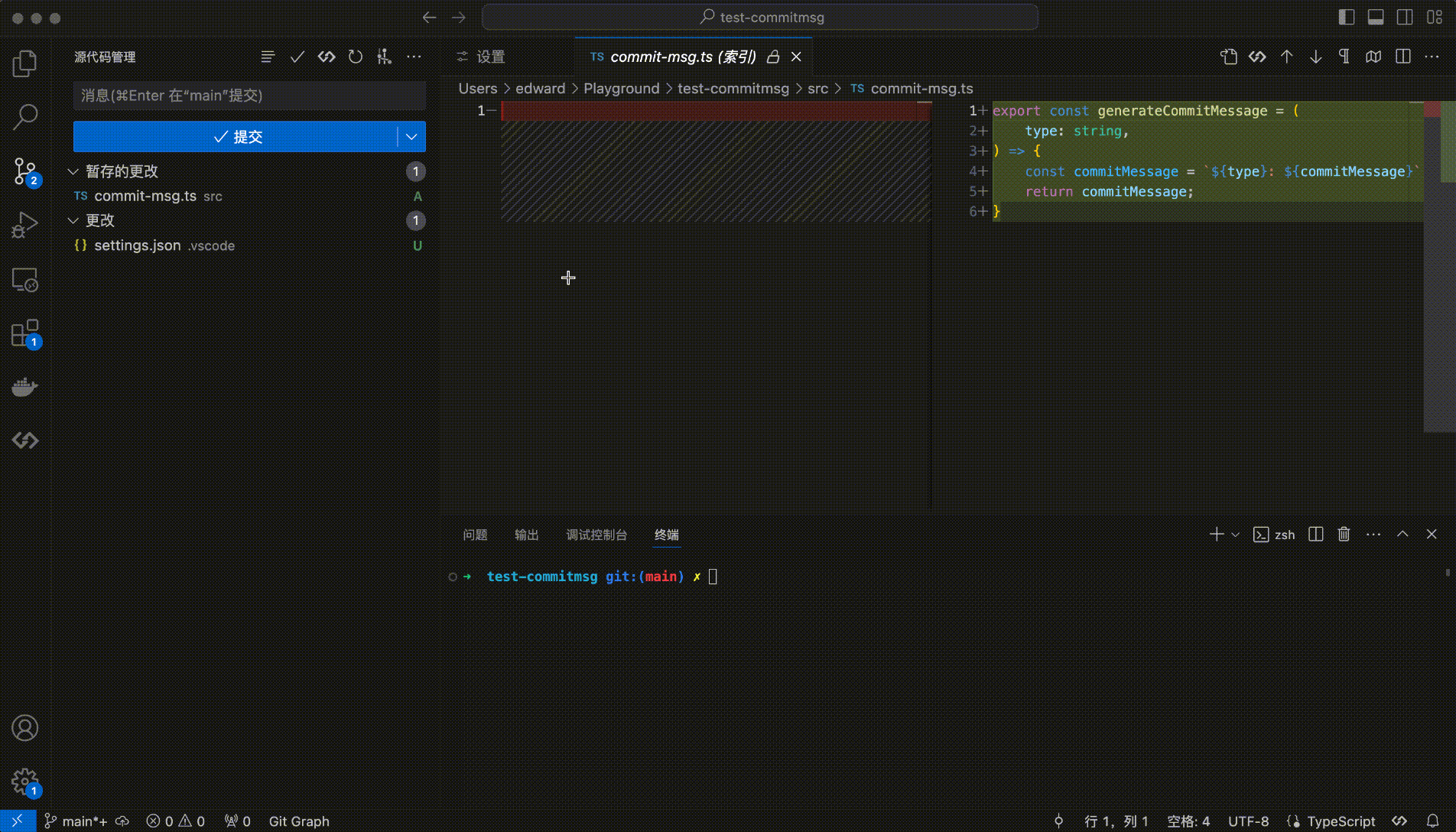
Task: Select the Source Control icon in activity bar
Action: [x=25, y=172]
